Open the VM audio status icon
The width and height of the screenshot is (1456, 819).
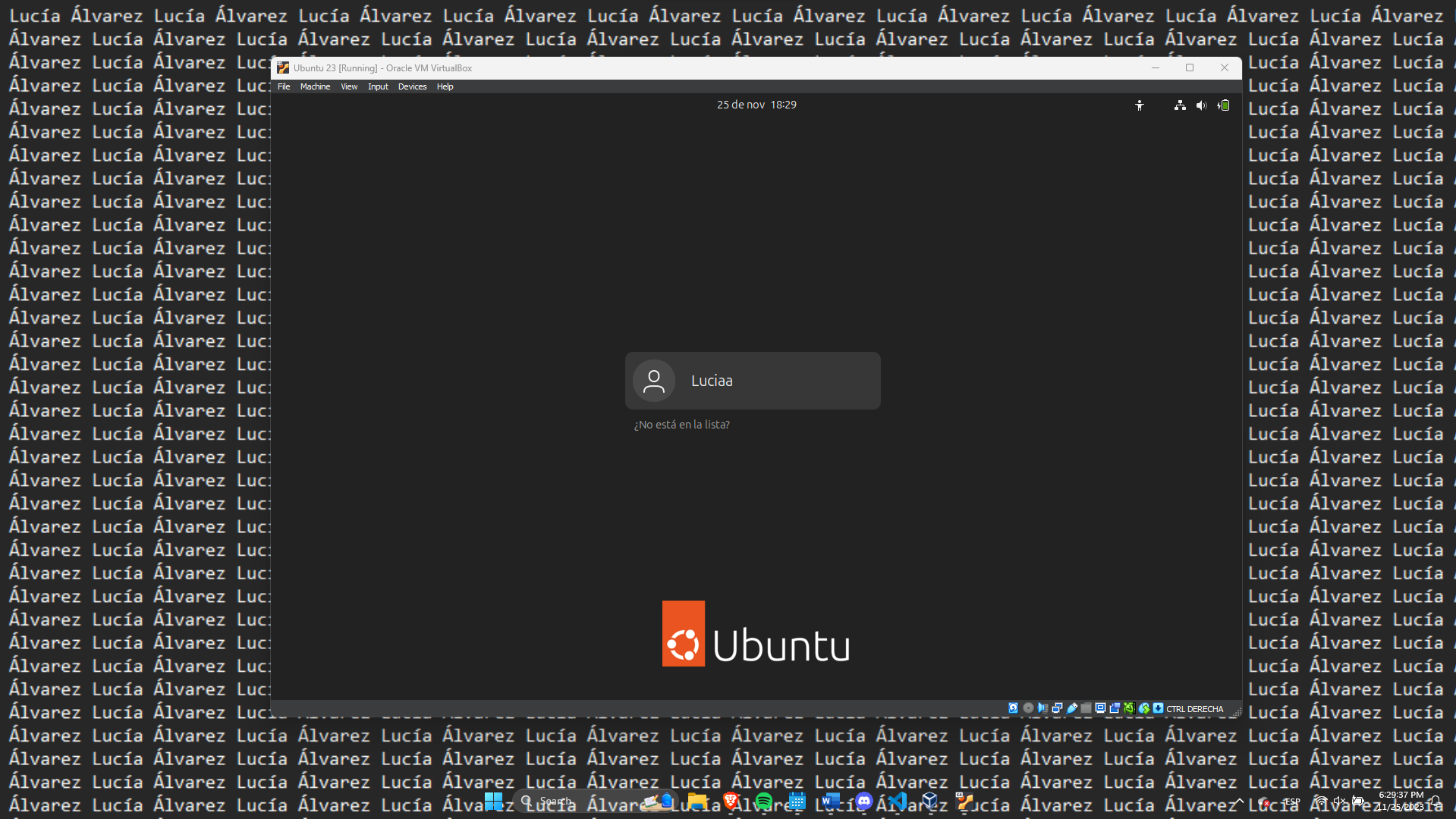click(x=1042, y=708)
